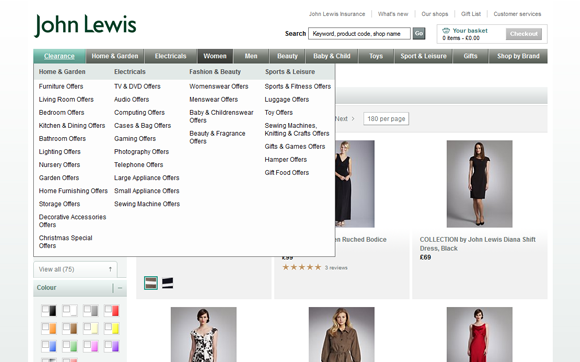
Task: Open the Sport & Leisure navigation tab
Action: click(424, 56)
